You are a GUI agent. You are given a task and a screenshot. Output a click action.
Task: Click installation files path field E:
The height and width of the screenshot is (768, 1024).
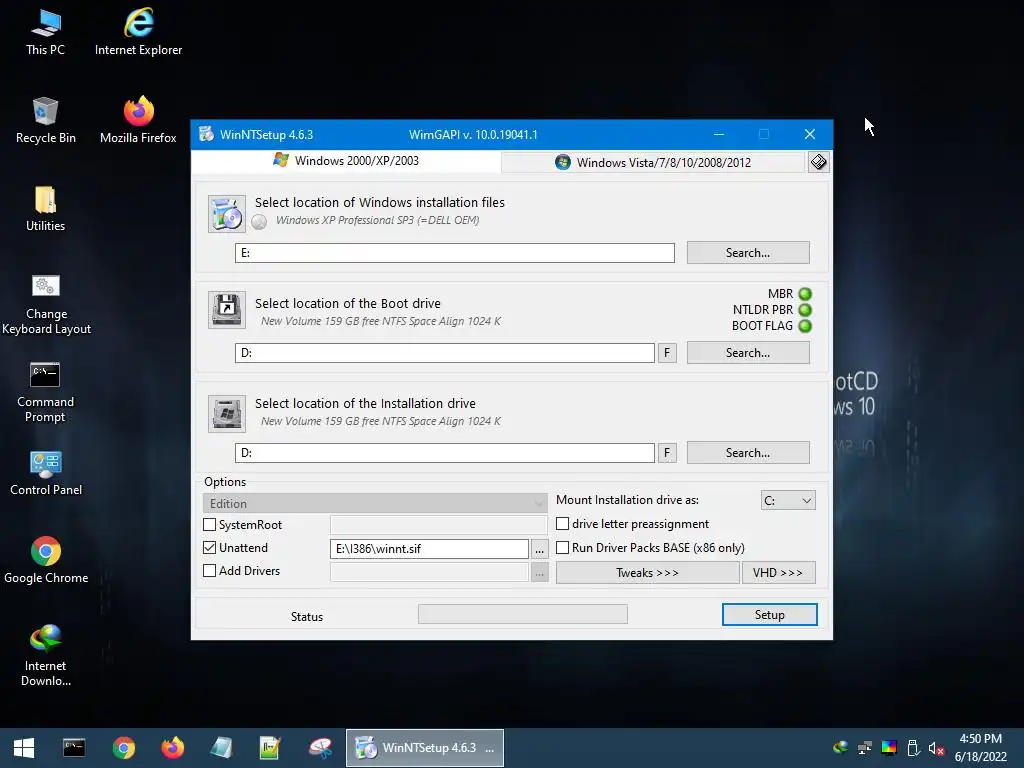[x=455, y=253]
